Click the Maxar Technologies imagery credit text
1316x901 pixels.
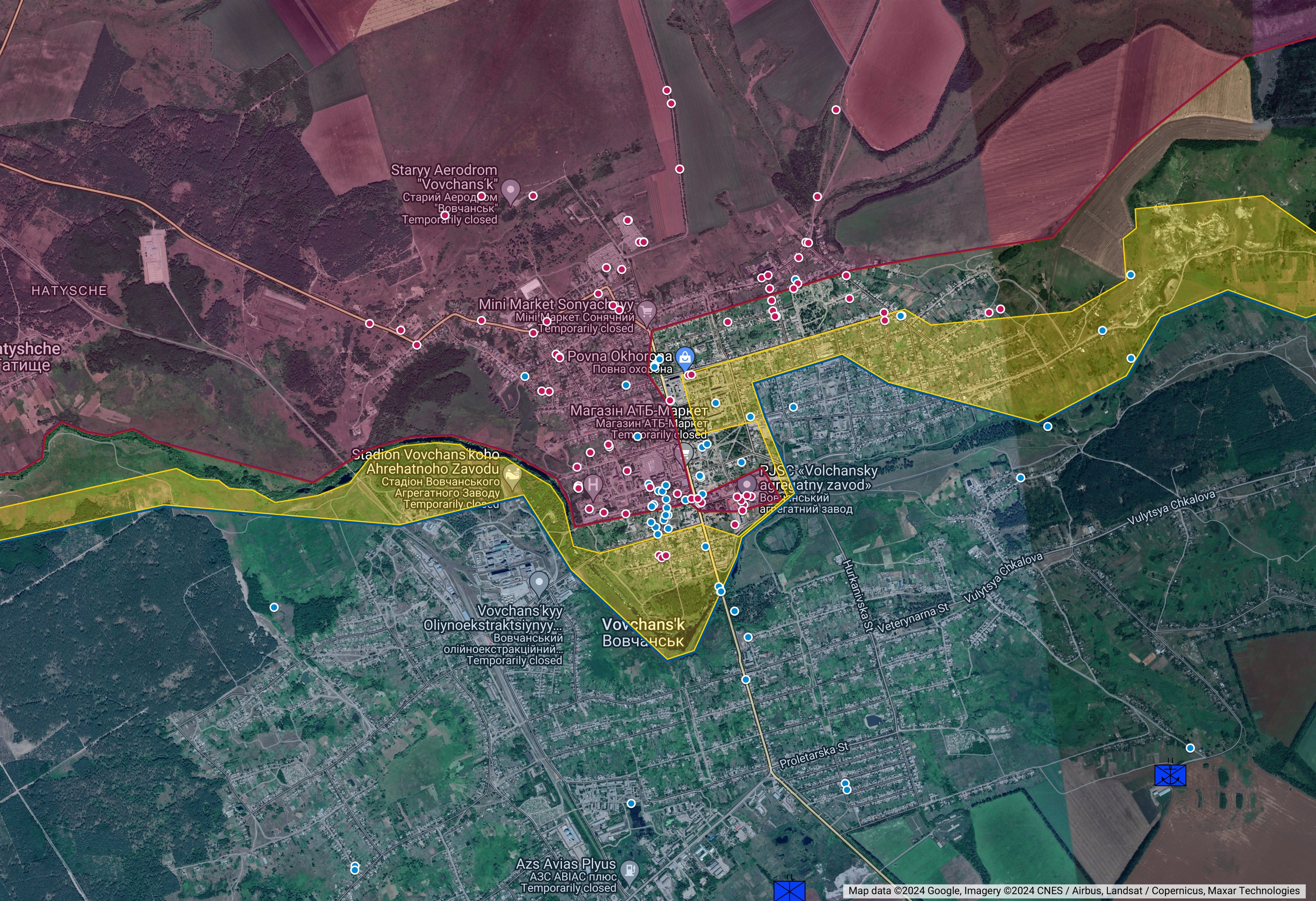click(x=1253, y=891)
